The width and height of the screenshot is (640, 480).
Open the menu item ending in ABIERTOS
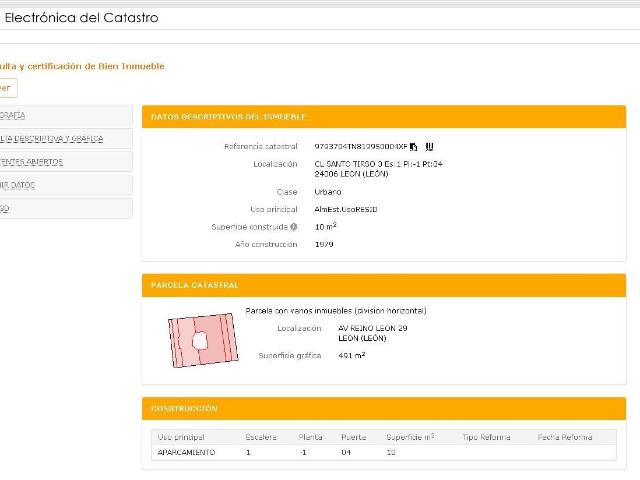coord(66,162)
